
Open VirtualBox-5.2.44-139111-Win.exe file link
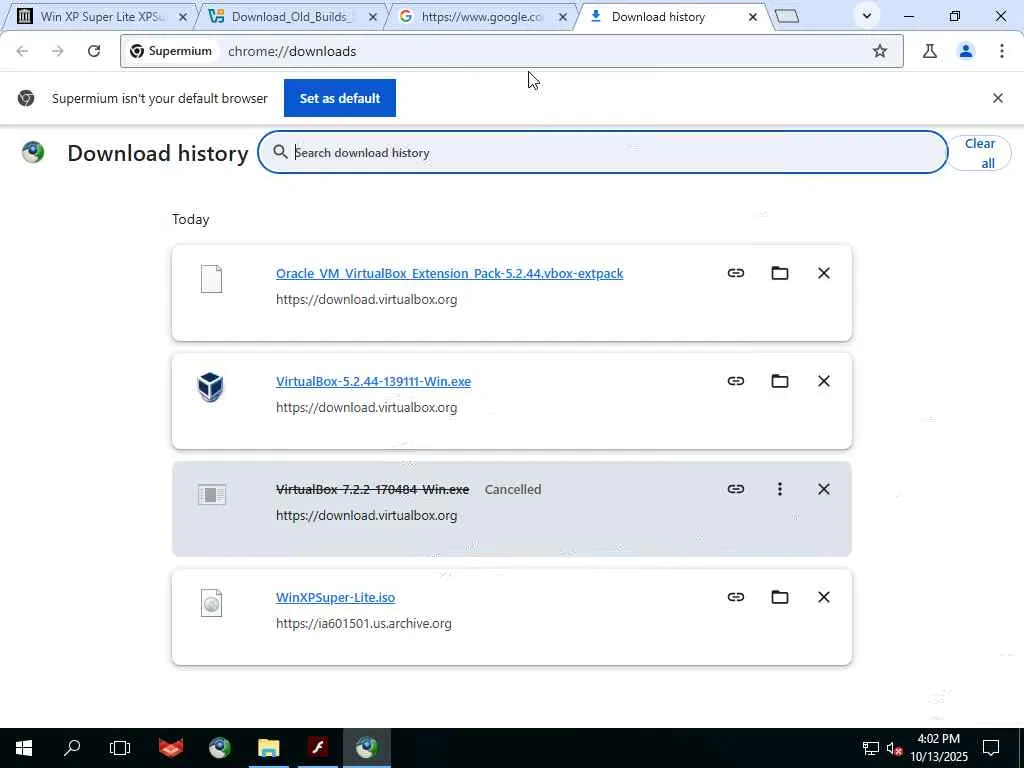pos(373,381)
